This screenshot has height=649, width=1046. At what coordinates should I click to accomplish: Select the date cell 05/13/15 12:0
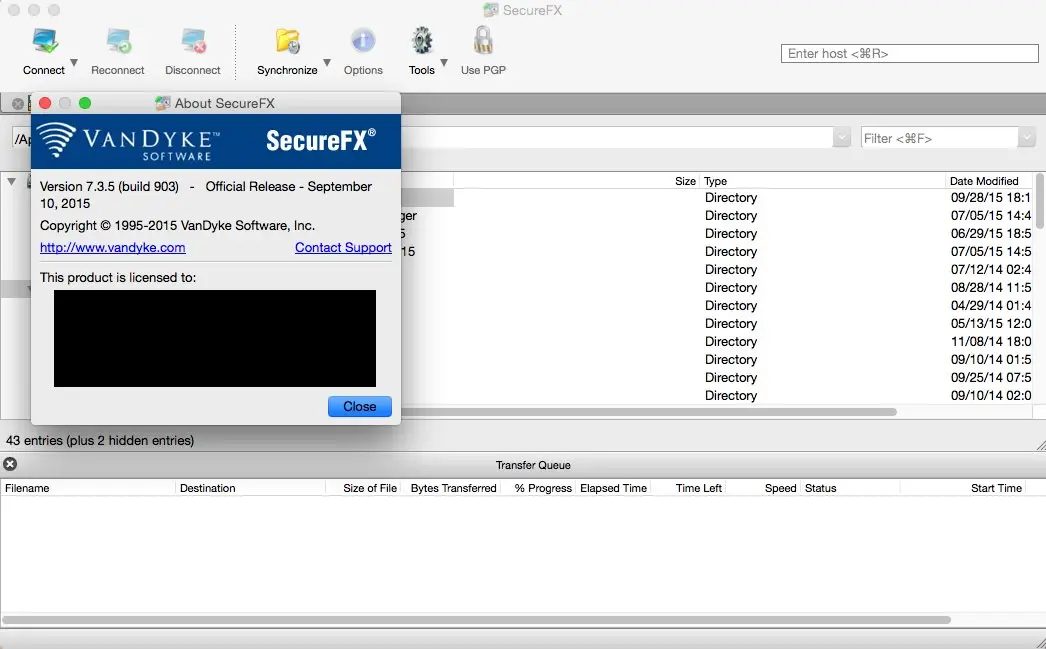[x=991, y=323]
